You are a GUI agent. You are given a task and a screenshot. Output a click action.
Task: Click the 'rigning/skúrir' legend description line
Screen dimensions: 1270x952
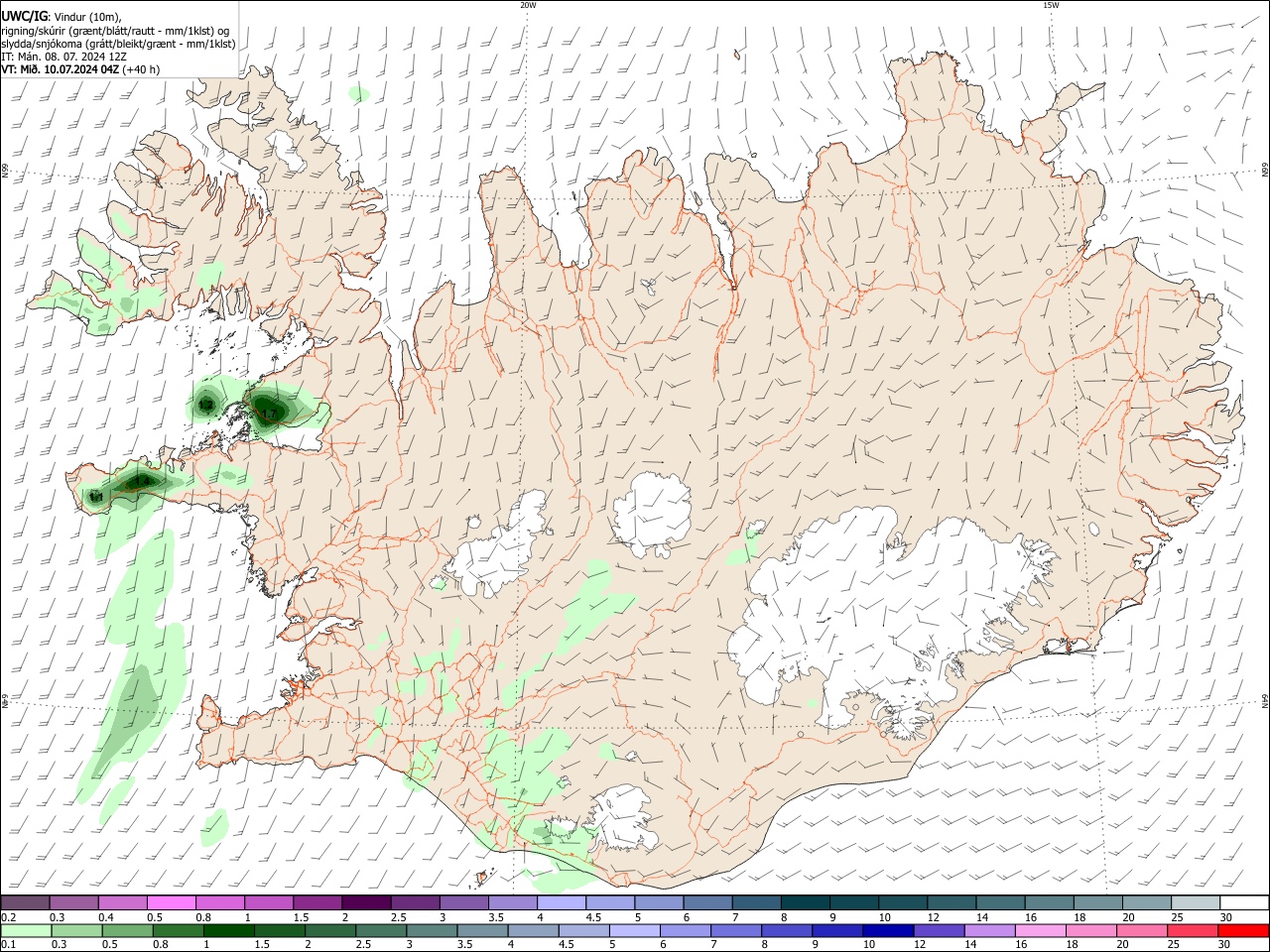coord(114,31)
